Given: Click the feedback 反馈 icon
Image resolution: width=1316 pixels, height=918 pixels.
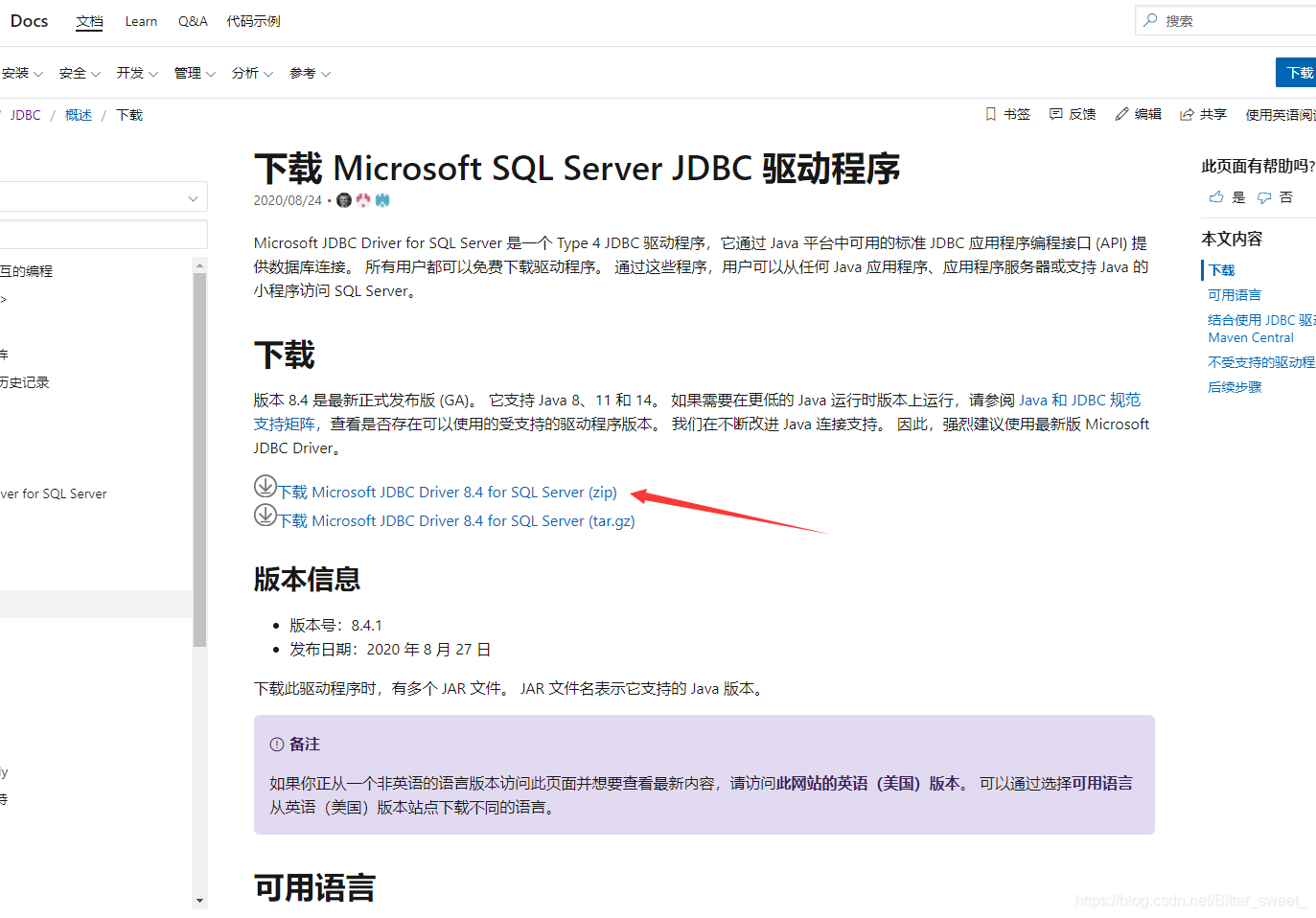Looking at the screenshot, I should coord(1056,114).
